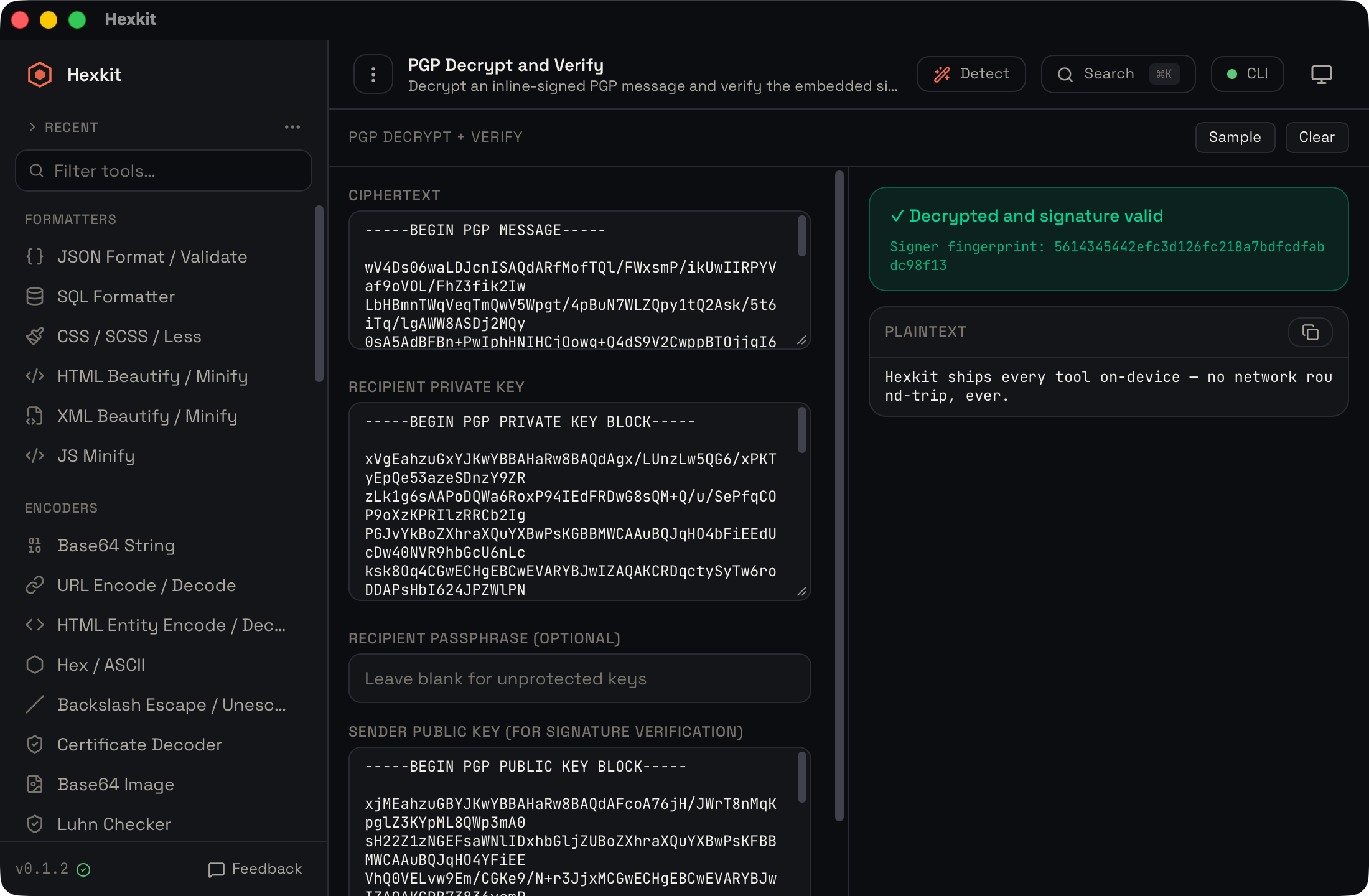The width and height of the screenshot is (1369, 896).
Task: Click the Clear button
Action: pyautogui.click(x=1317, y=137)
